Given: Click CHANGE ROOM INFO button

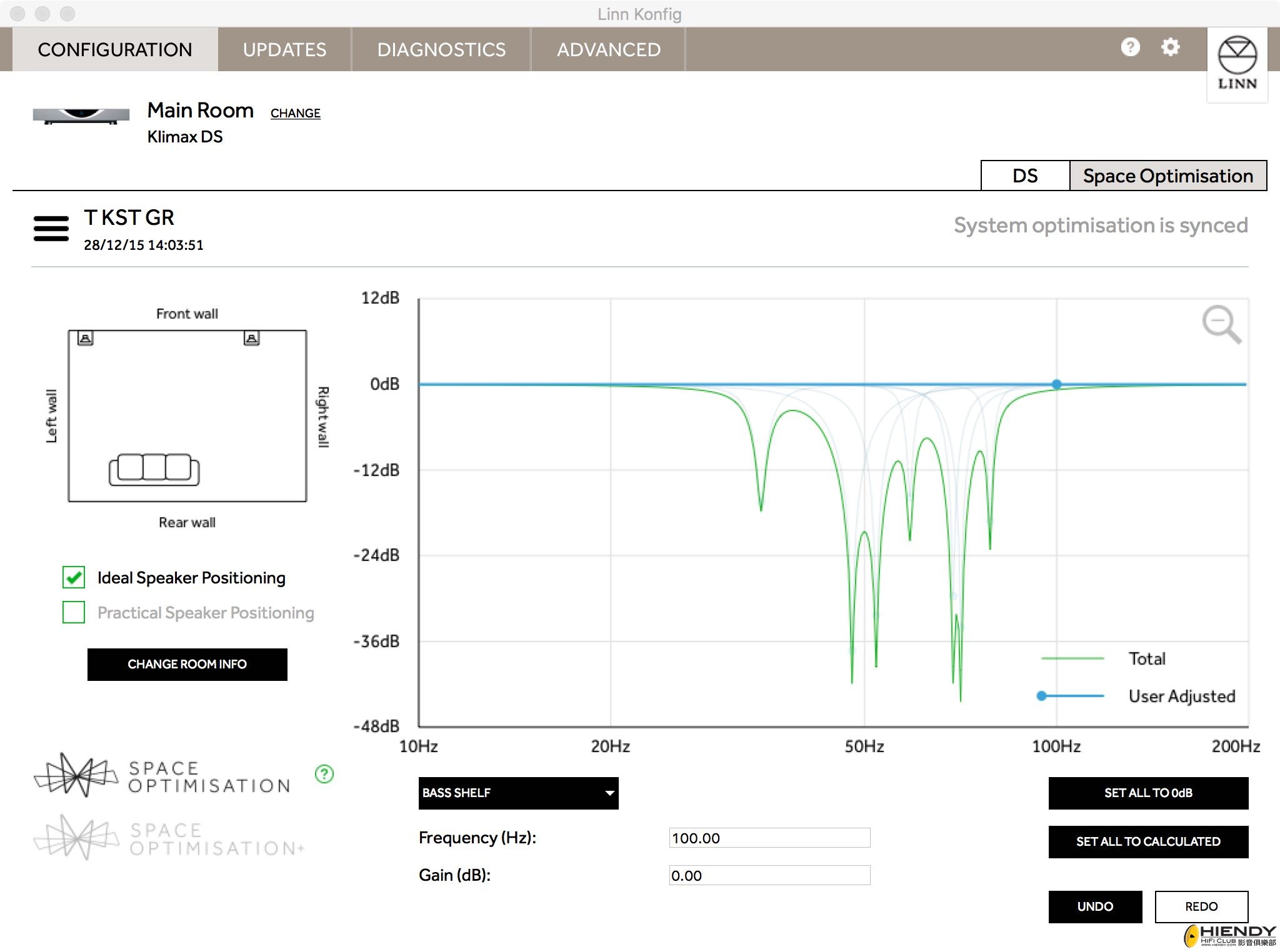Looking at the screenshot, I should 187,664.
